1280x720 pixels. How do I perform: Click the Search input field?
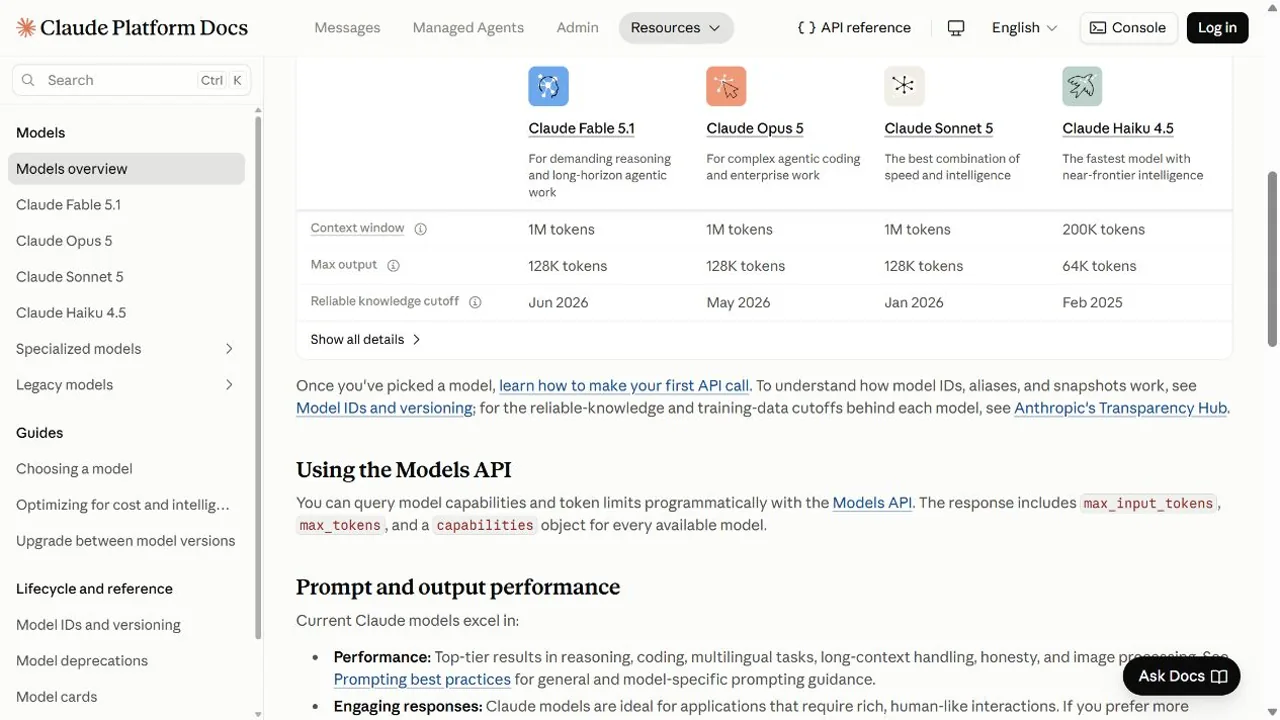pyautogui.click(x=132, y=80)
